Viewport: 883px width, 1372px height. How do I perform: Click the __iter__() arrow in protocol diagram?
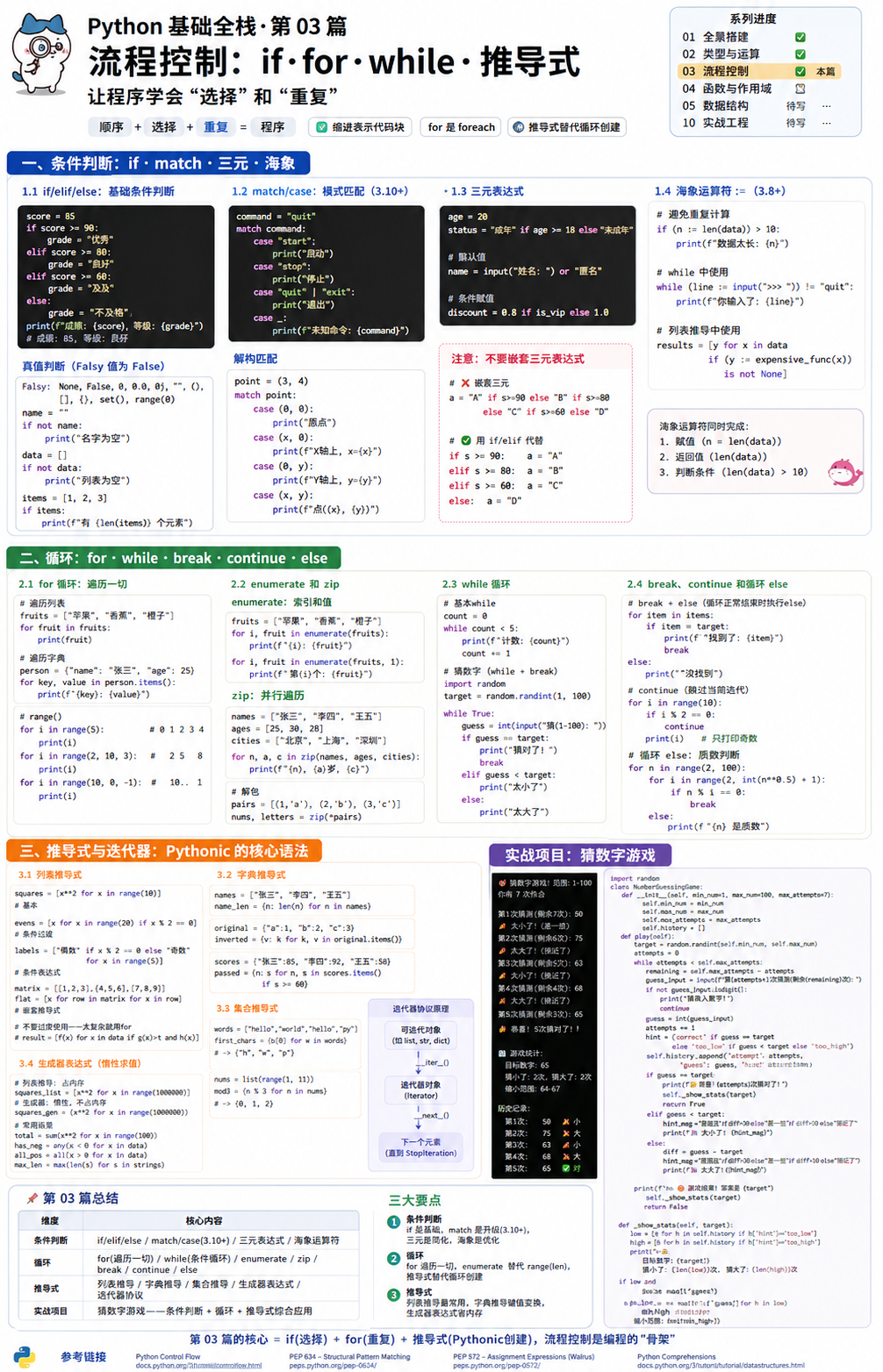[x=419, y=1062]
